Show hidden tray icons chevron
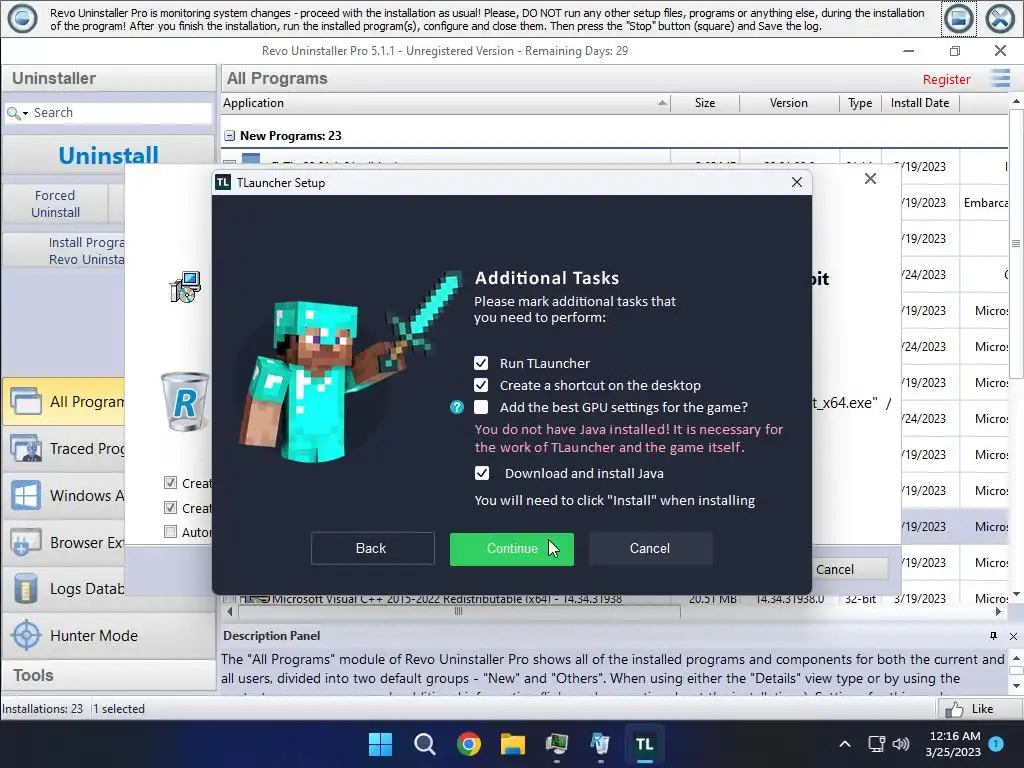This screenshot has height=768, width=1024. pos(844,744)
